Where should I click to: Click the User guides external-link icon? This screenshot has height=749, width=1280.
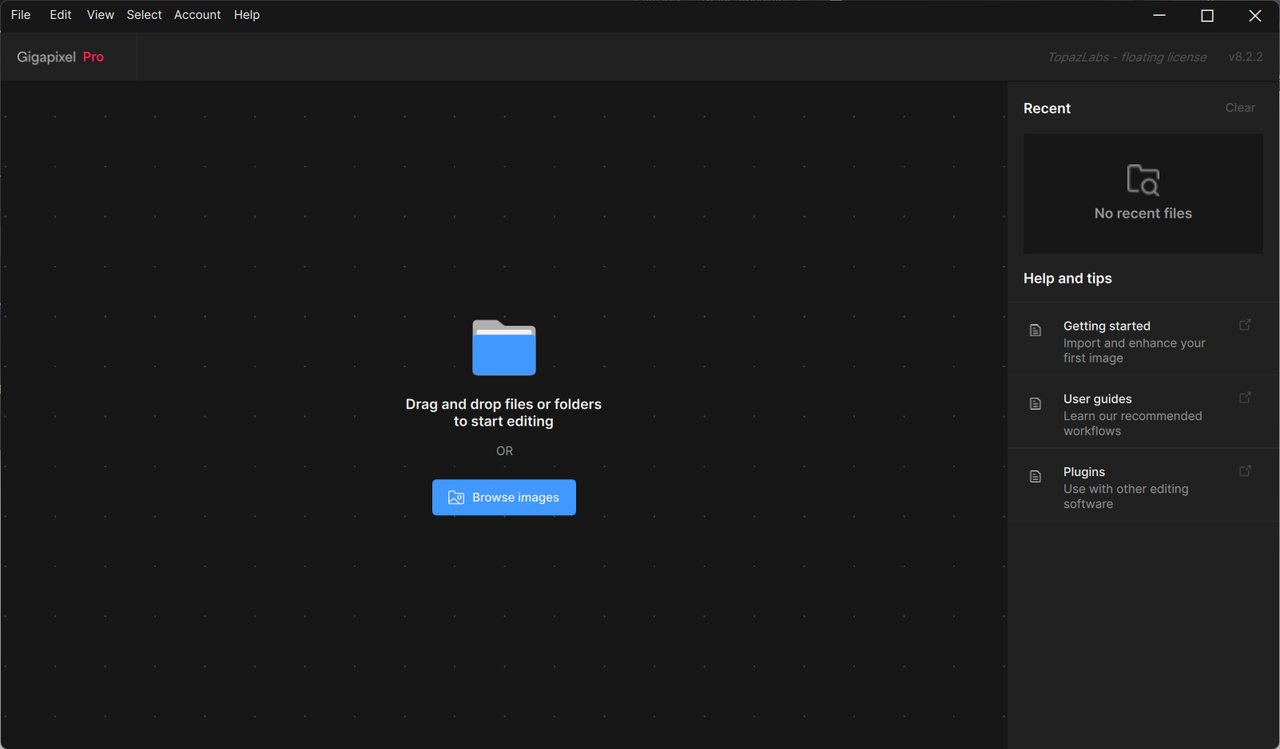coord(1245,398)
